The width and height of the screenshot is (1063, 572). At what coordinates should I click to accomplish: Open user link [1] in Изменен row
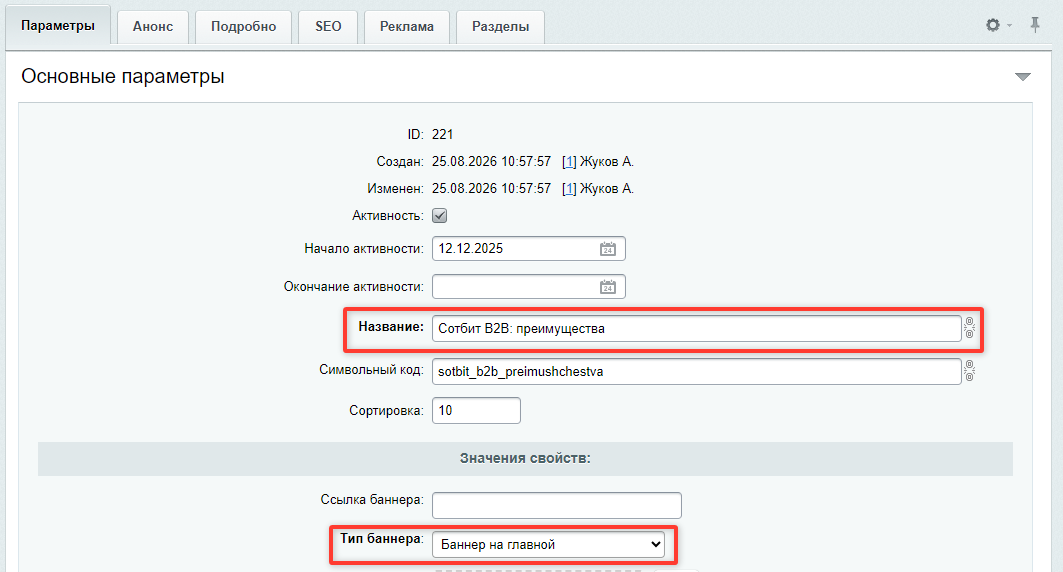(x=569, y=188)
